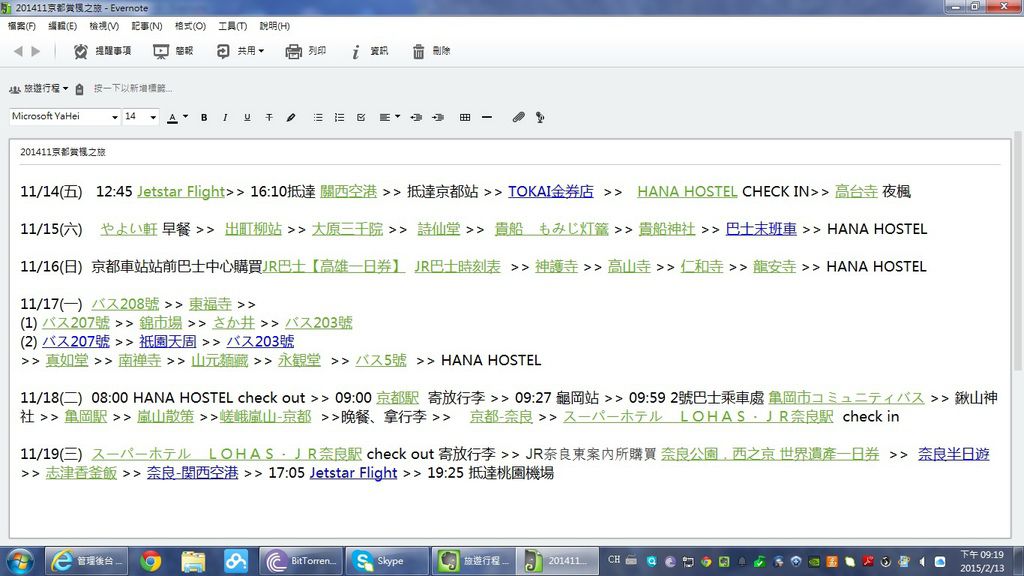1024x576 pixels.
Task: Click the strikethrough formatting icon
Action: click(268, 117)
